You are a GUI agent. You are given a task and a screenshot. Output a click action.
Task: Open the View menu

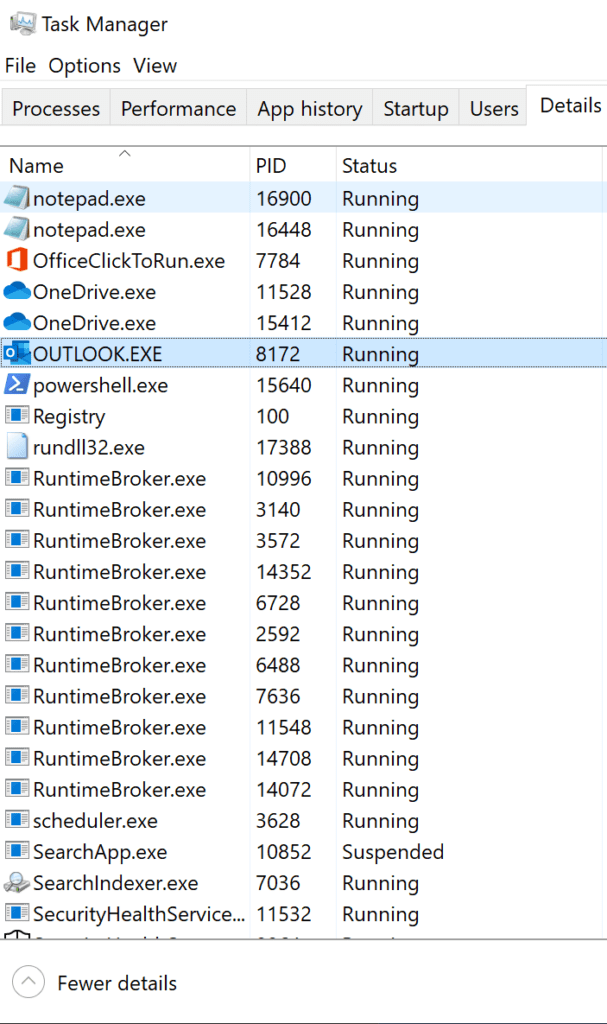pyautogui.click(x=155, y=66)
